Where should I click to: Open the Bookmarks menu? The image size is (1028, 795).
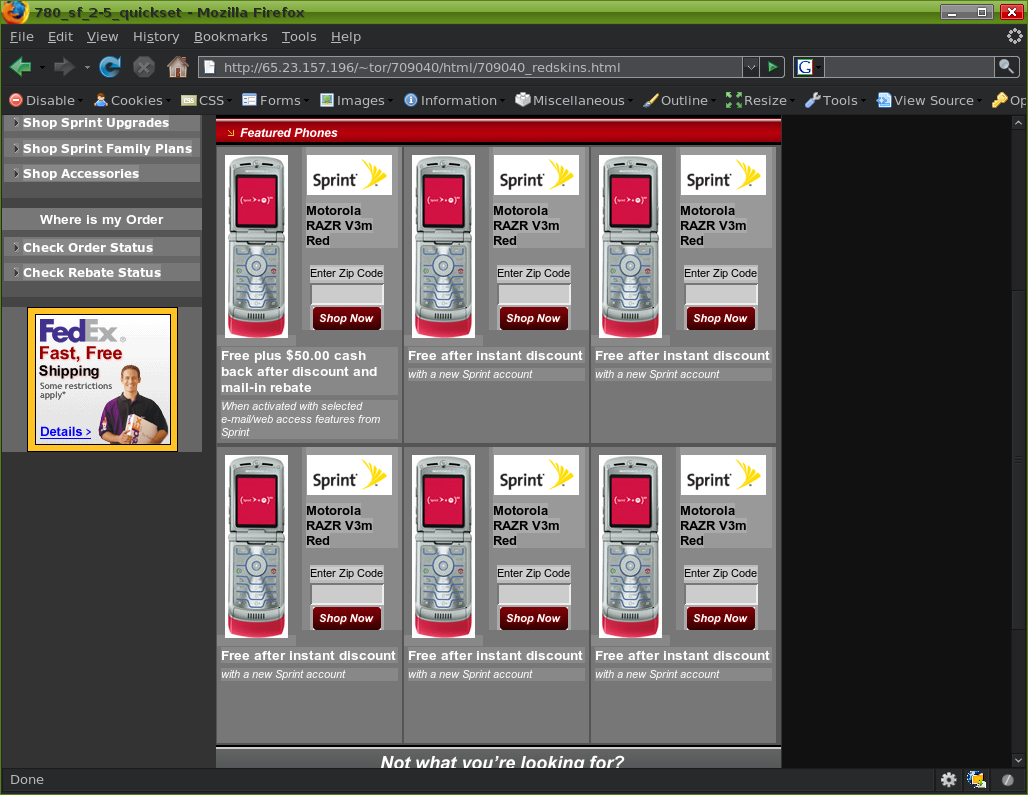(230, 36)
